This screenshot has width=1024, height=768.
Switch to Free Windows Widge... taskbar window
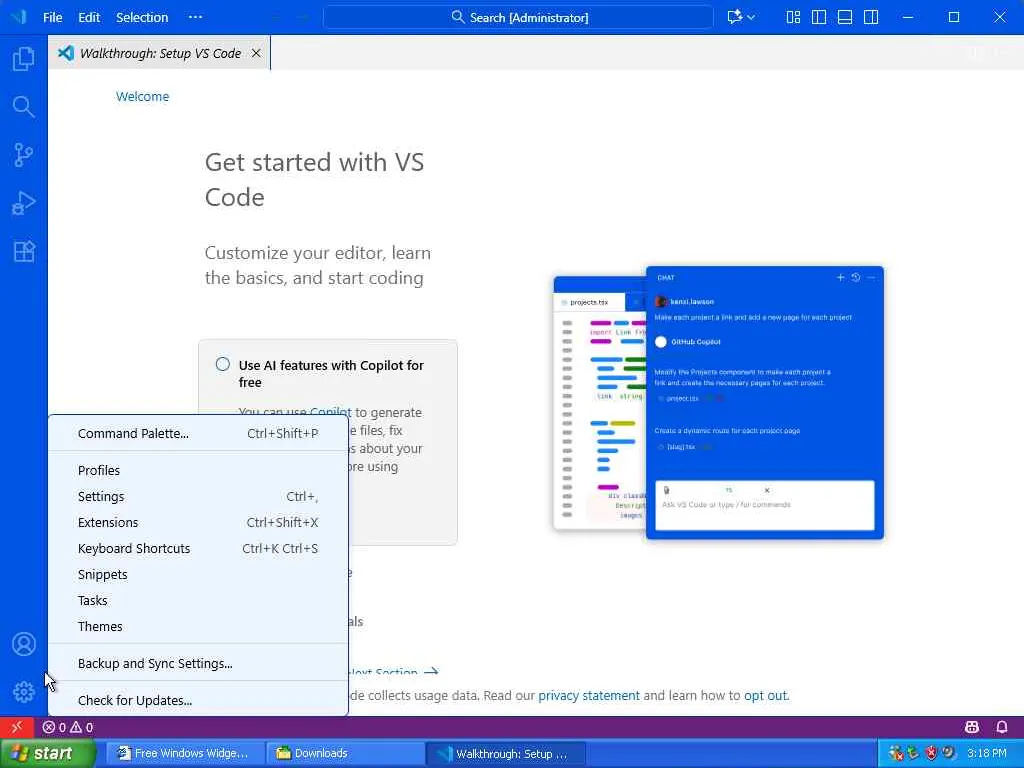(x=185, y=753)
